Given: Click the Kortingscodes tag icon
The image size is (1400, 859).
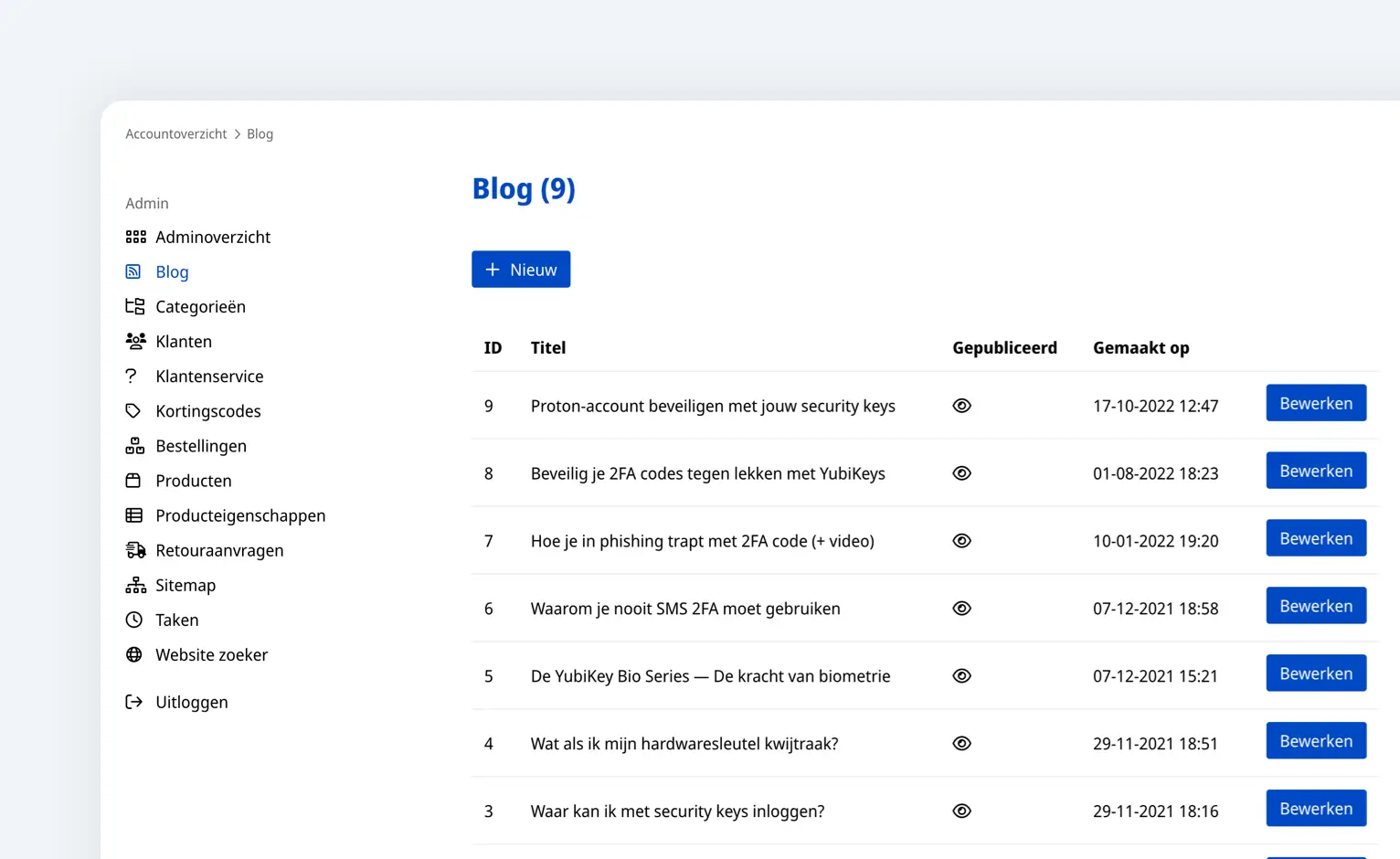Looking at the screenshot, I should point(133,411).
